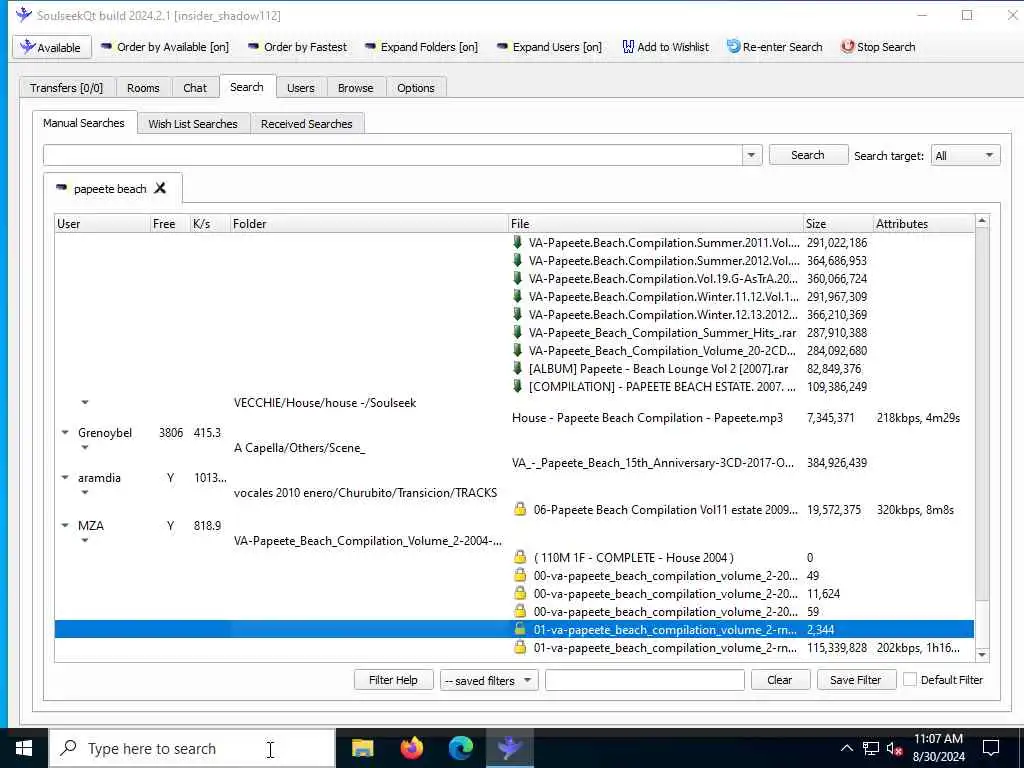The height and width of the screenshot is (768, 1024).
Task: Collapse the VECCHIE/House/house folder node
Action: (x=85, y=402)
